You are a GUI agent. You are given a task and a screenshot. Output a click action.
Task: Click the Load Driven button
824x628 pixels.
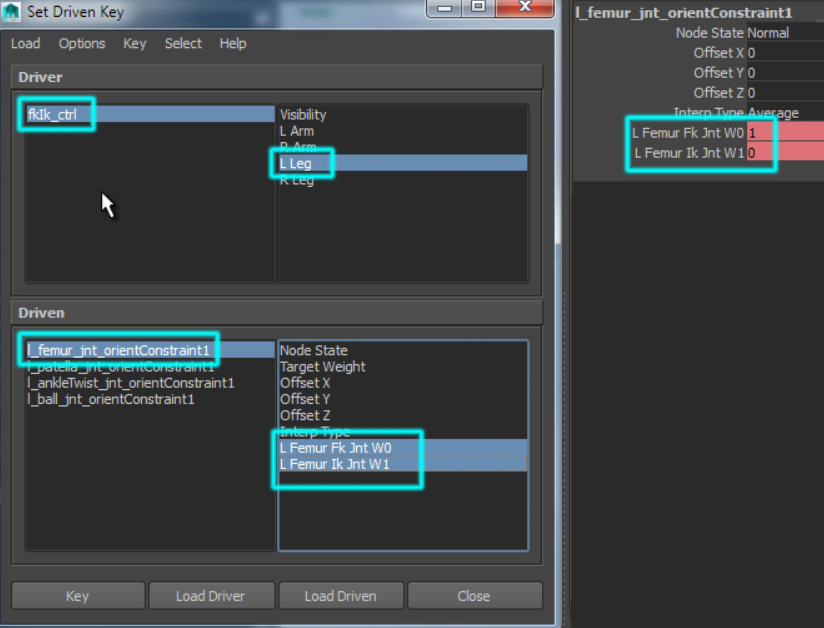341,595
